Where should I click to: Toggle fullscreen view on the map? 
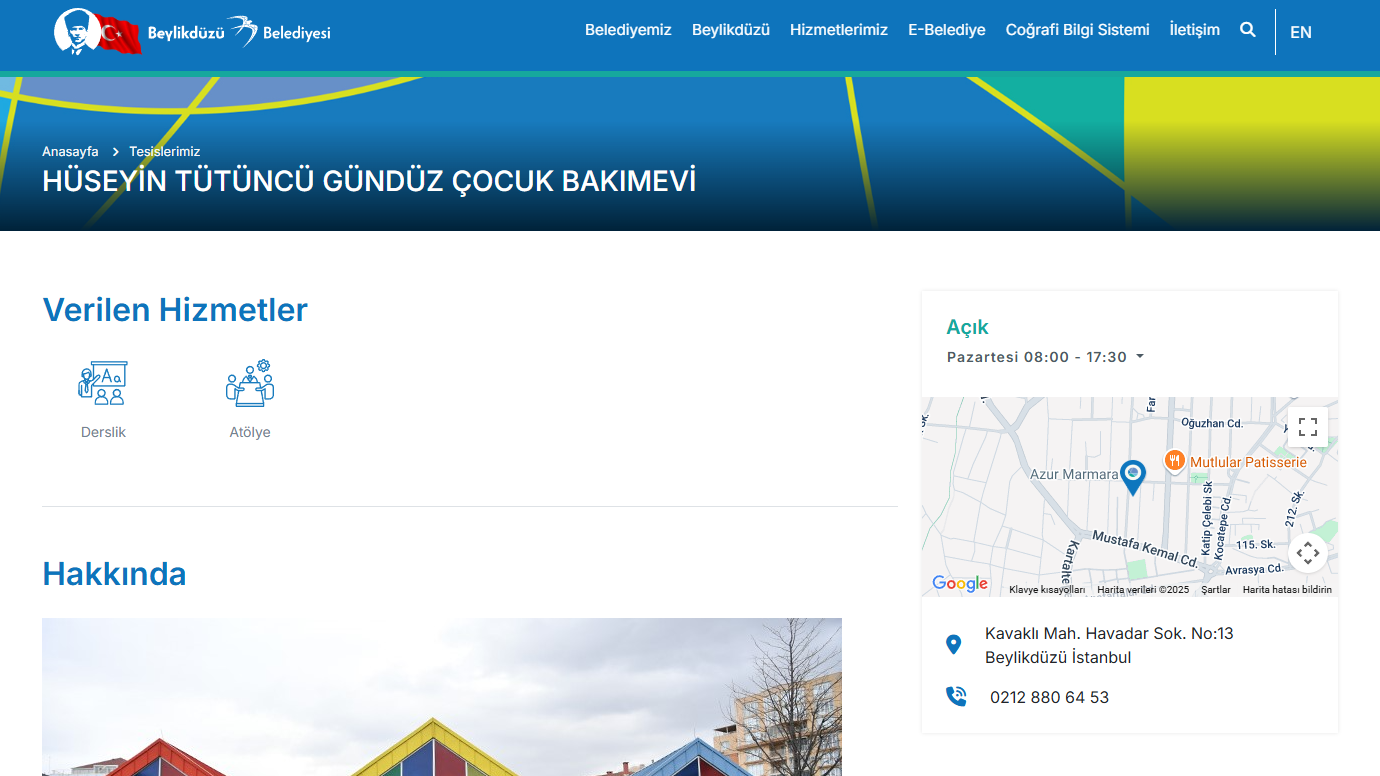1307,428
